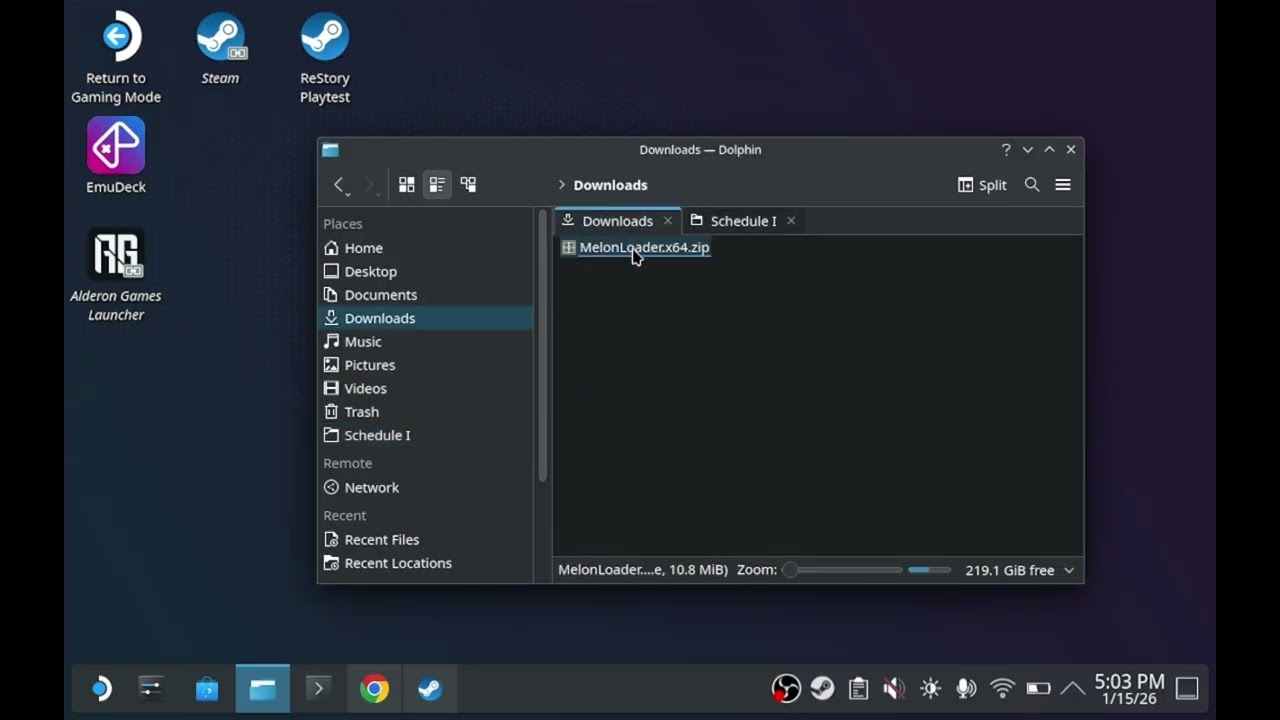Go forward in Dolphin navigation

(x=370, y=185)
